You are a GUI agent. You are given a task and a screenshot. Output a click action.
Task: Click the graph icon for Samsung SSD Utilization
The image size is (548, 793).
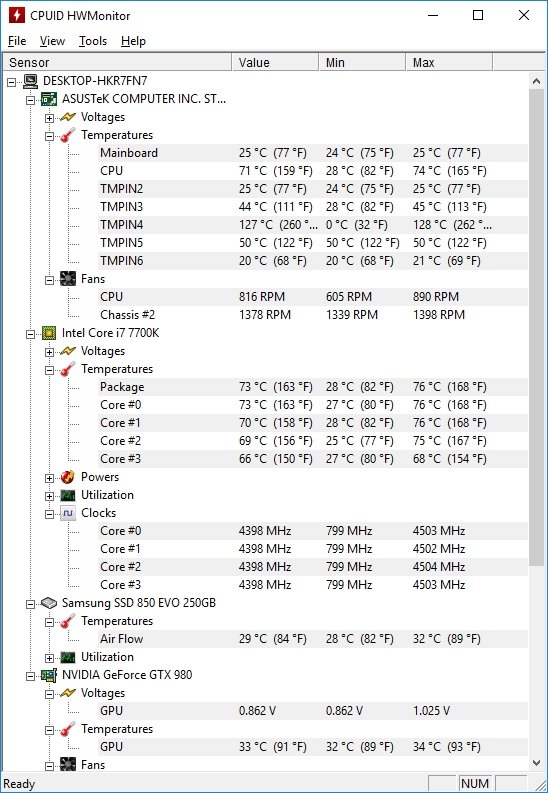(x=68, y=657)
